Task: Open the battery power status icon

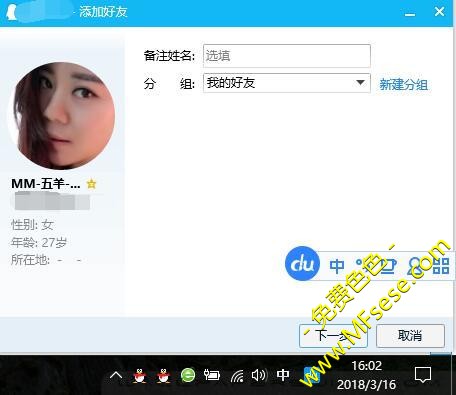Action: pyautogui.click(x=212, y=375)
